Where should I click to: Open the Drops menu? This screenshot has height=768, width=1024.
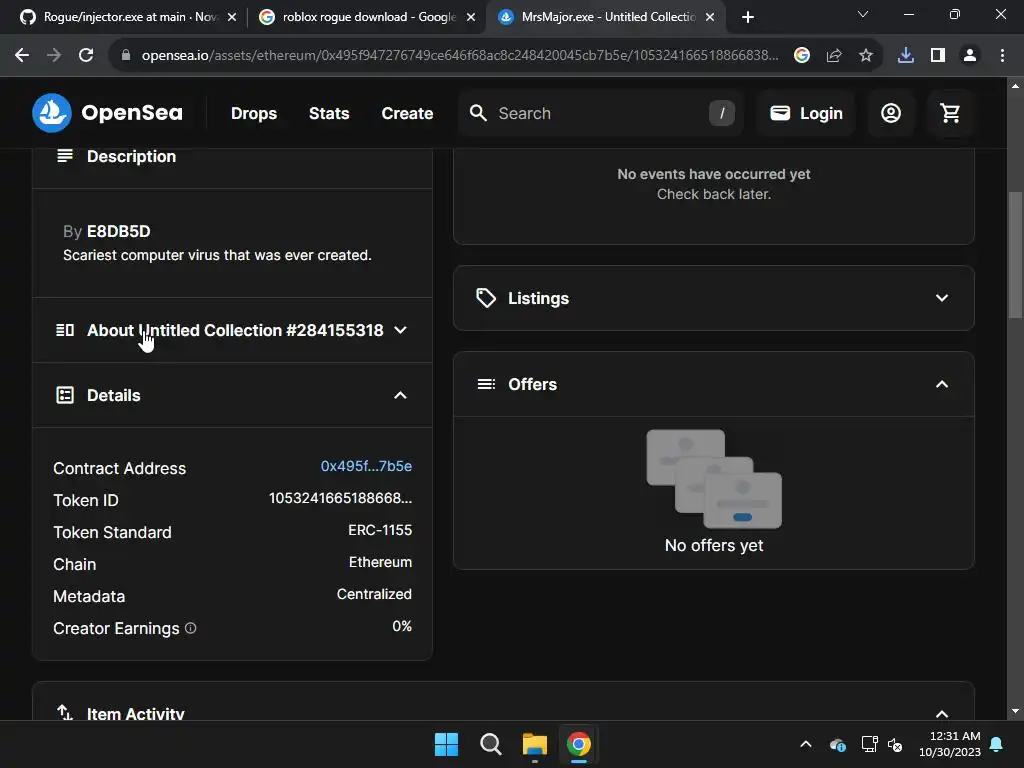tap(254, 113)
